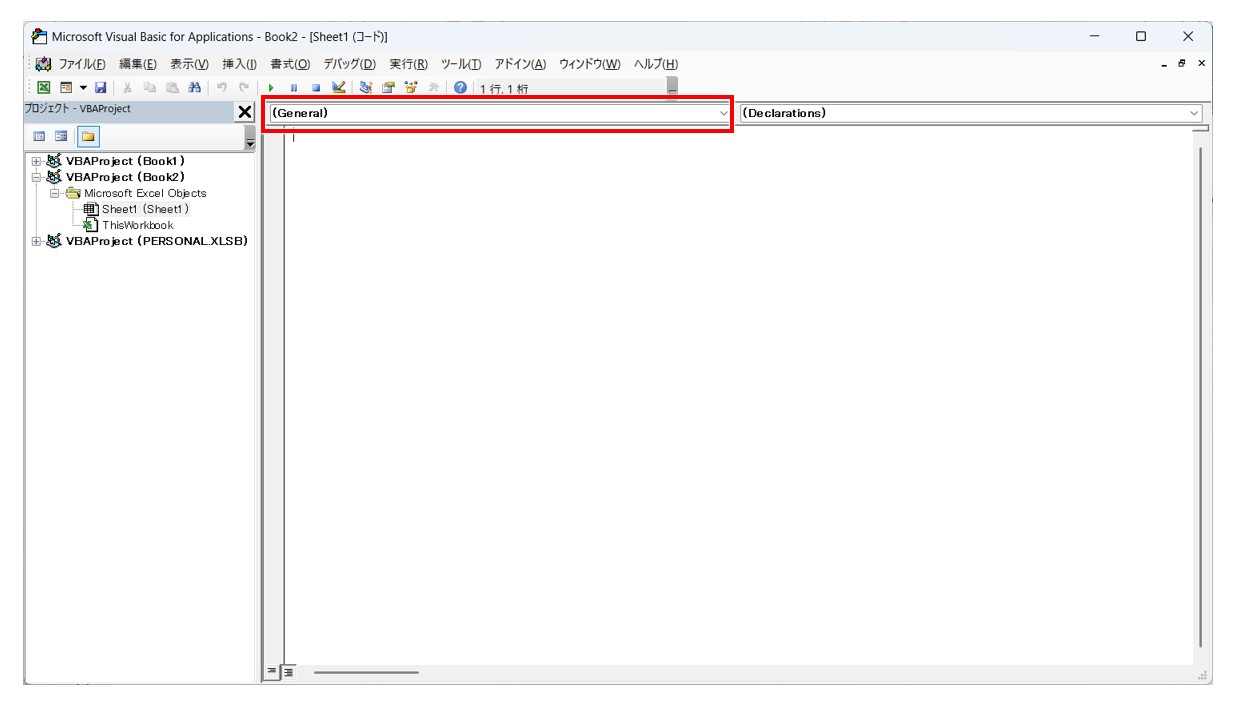Viewport: 1236px width, 706px height.
Task: Click the Reset (stop) toolbar icon
Action: point(316,88)
